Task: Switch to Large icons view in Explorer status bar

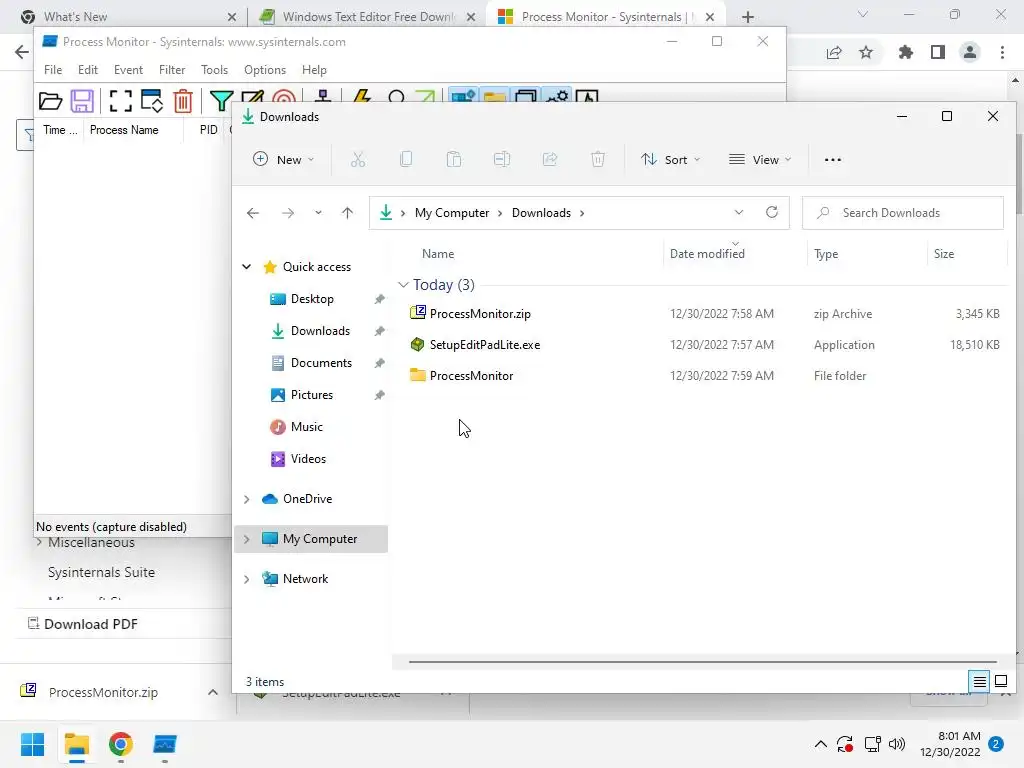Action: (1000, 682)
